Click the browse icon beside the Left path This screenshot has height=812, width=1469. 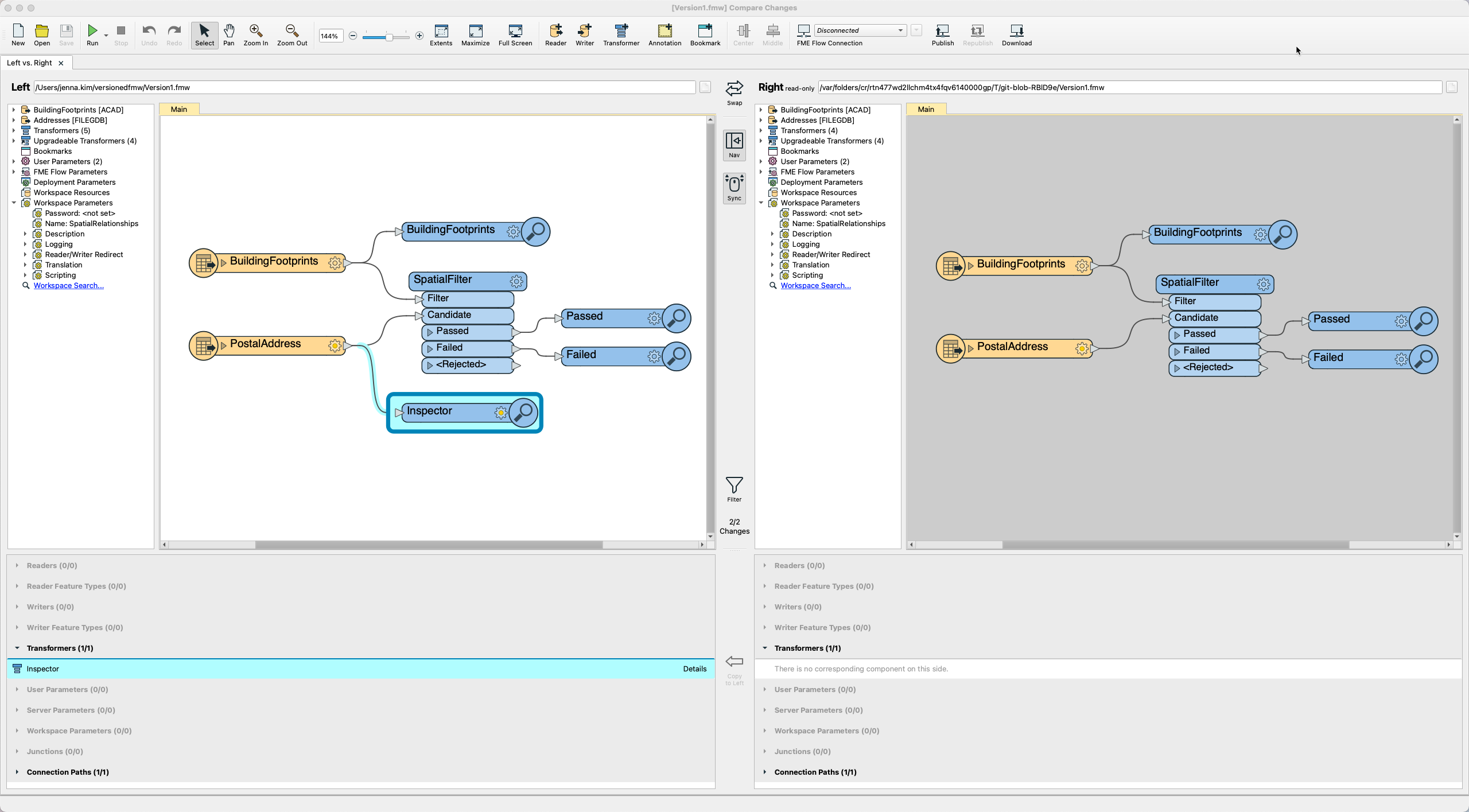pos(705,87)
